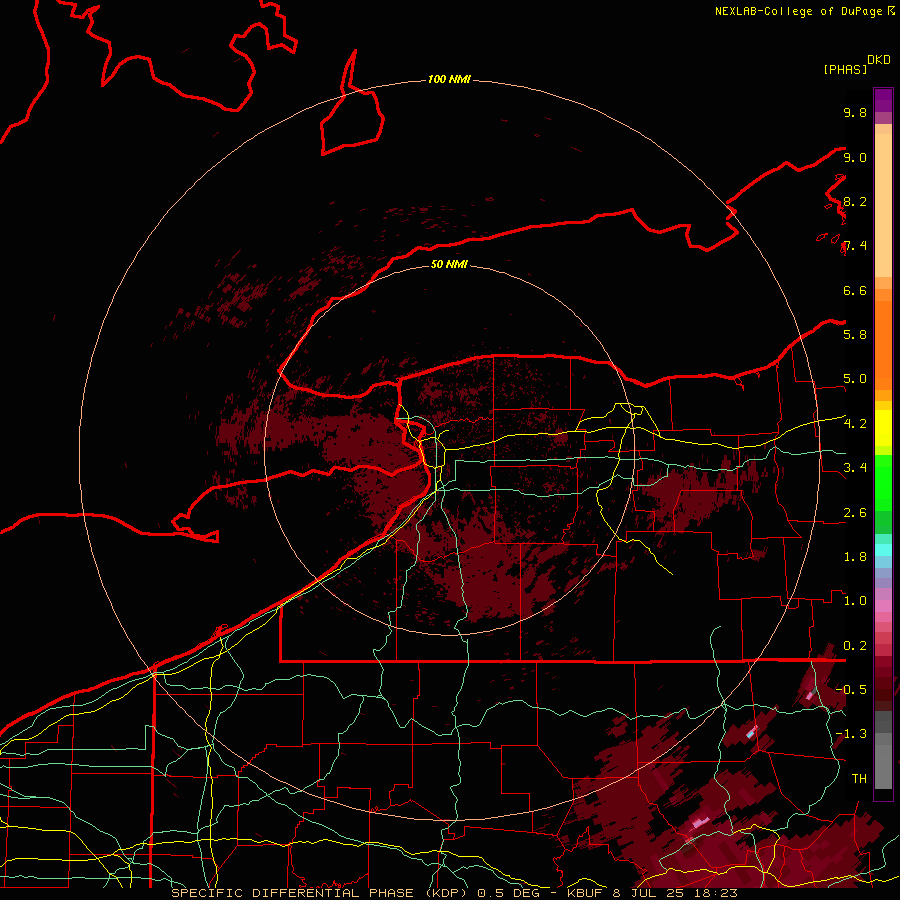Click the 9.8 value on the color scale
Viewport: 900px width, 900px height.
[x=855, y=112]
